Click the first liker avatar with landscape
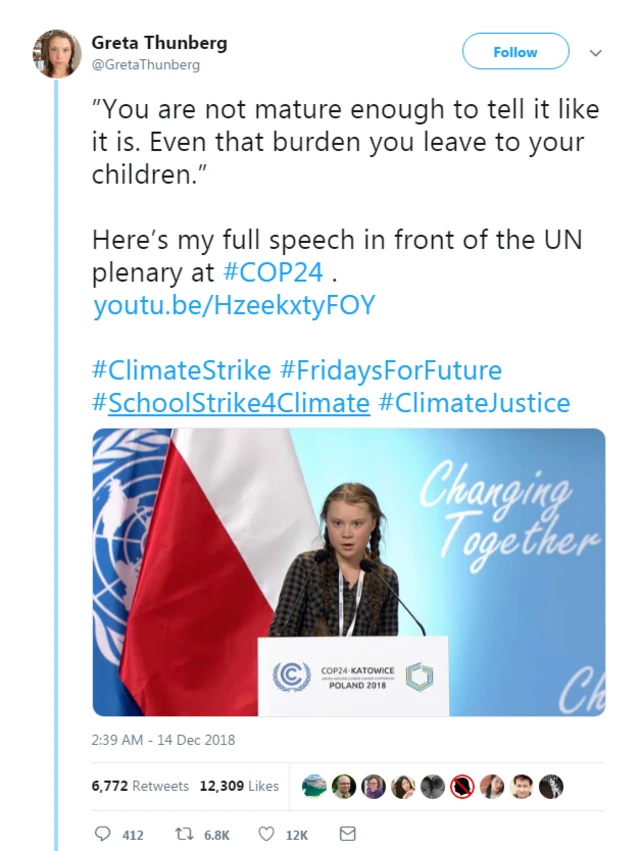Screen dimensions: 640x851 click(x=315, y=786)
